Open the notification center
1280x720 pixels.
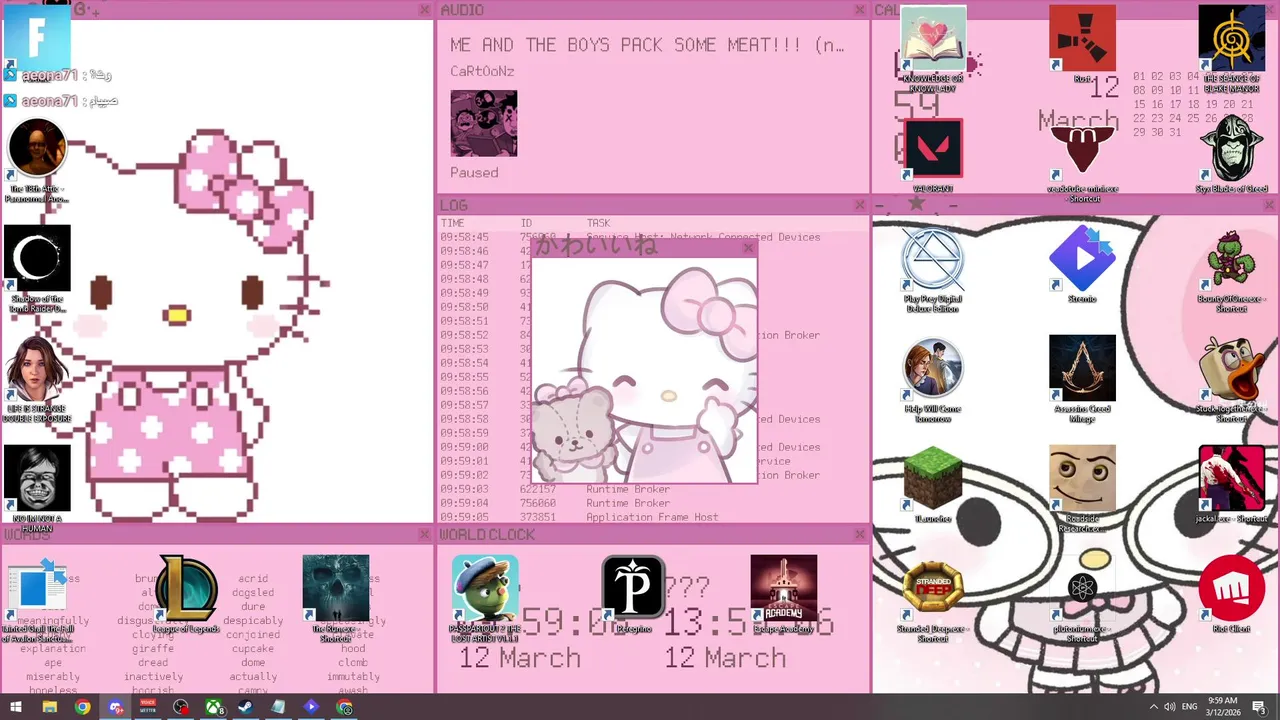(1259, 707)
